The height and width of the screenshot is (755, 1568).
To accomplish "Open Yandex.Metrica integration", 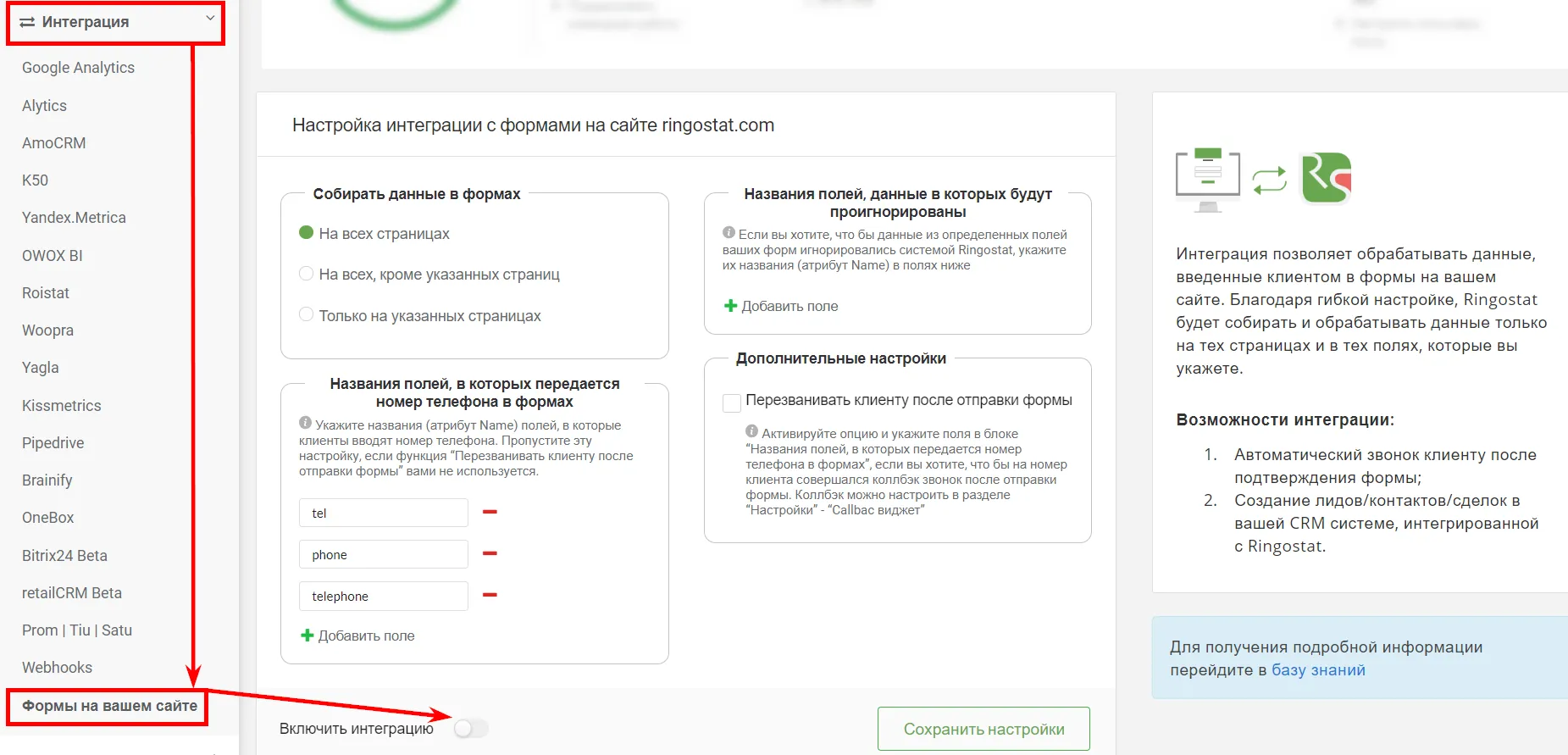I will pyautogui.click(x=74, y=218).
